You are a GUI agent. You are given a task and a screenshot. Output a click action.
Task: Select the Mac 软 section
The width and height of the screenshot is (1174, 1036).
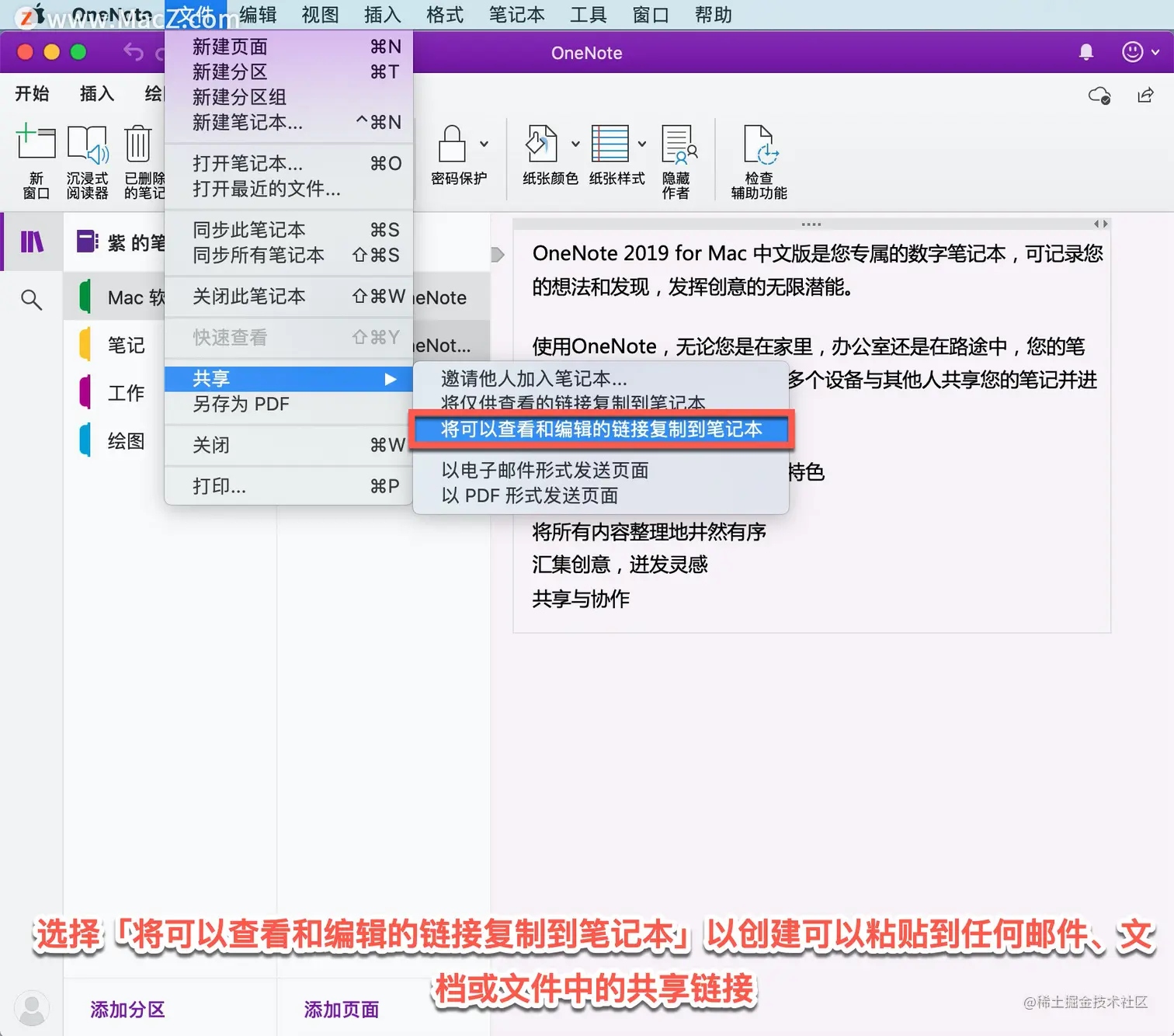114,297
